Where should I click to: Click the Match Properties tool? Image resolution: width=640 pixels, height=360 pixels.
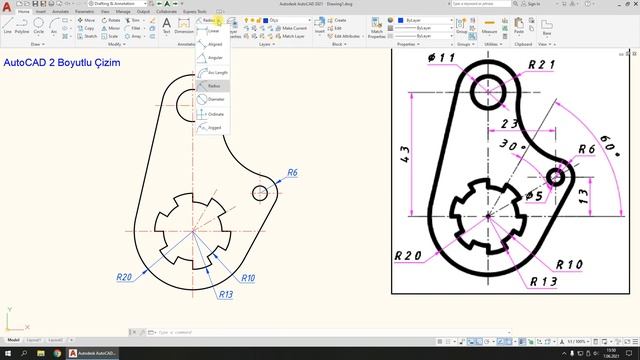click(376, 28)
